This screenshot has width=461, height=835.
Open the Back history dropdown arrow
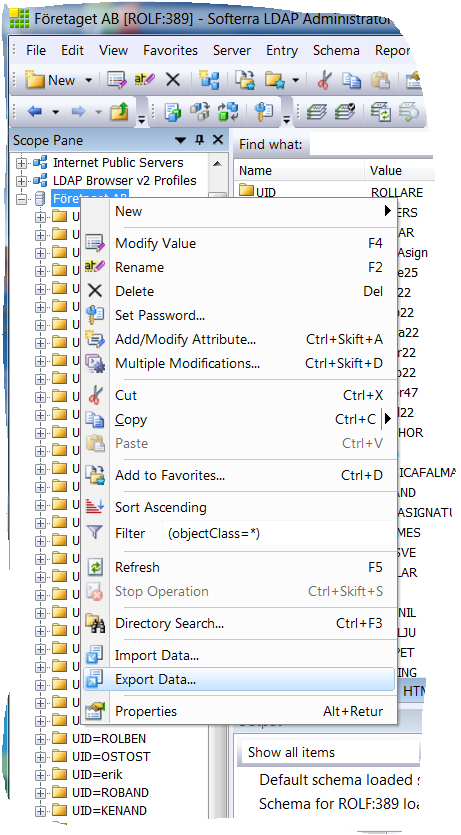click(x=55, y=112)
